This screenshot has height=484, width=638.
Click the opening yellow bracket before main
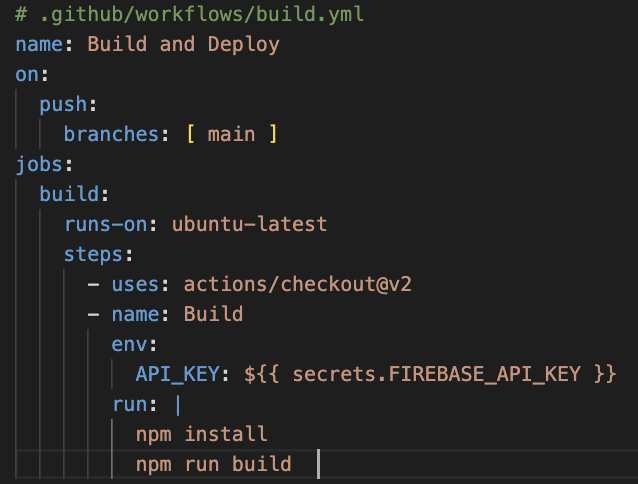coord(191,134)
